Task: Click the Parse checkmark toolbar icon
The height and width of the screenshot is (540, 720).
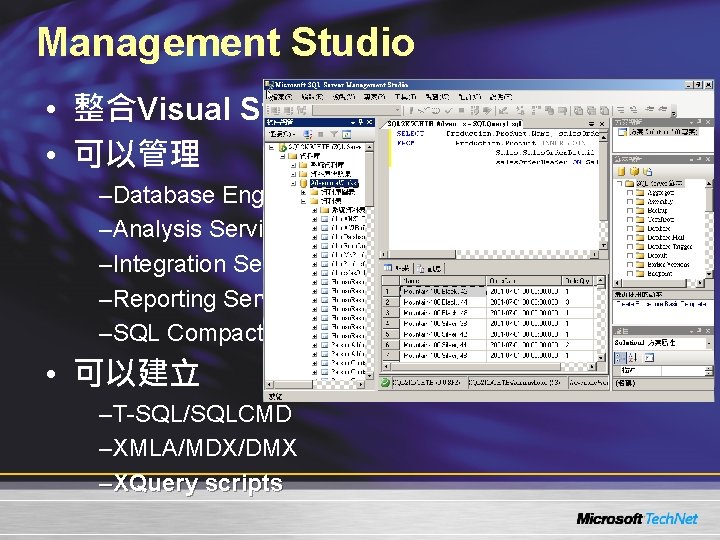Action: [x=449, y=110]
